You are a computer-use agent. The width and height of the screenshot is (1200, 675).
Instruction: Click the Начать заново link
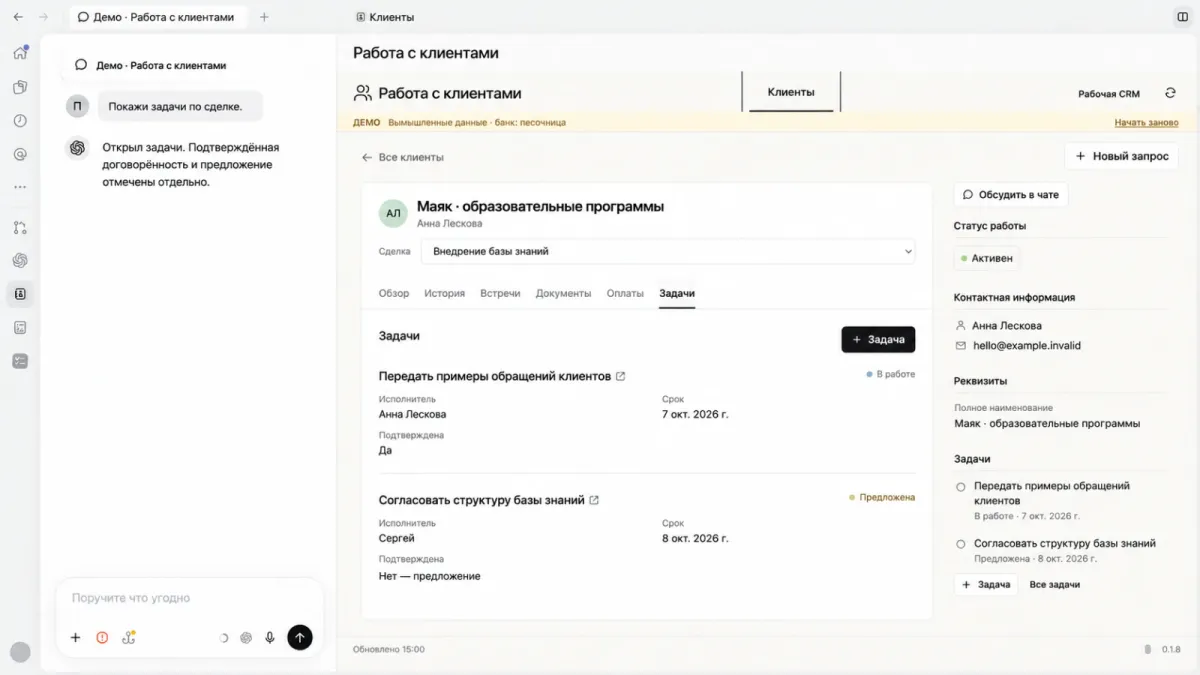pos(1147,122)
